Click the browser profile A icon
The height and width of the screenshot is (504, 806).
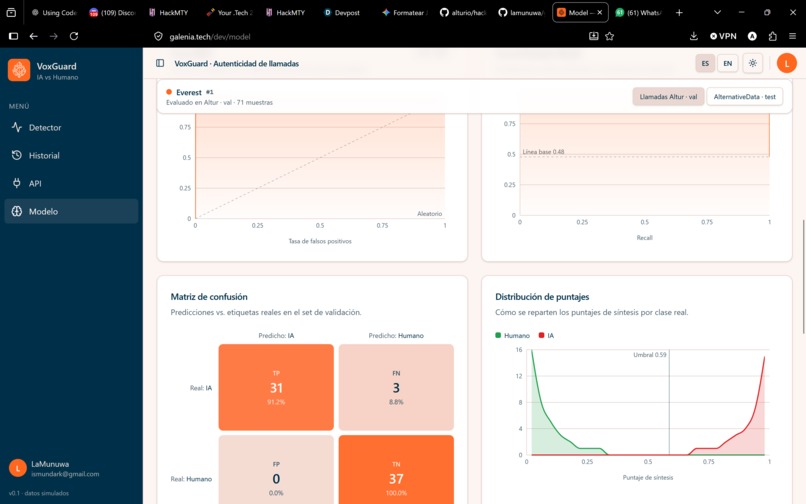click(752, 36)
